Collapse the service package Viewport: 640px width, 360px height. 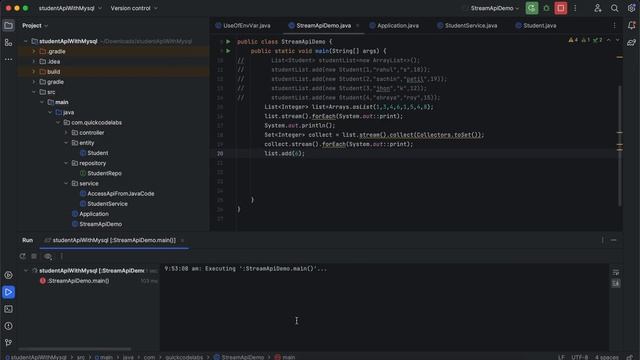66,184
